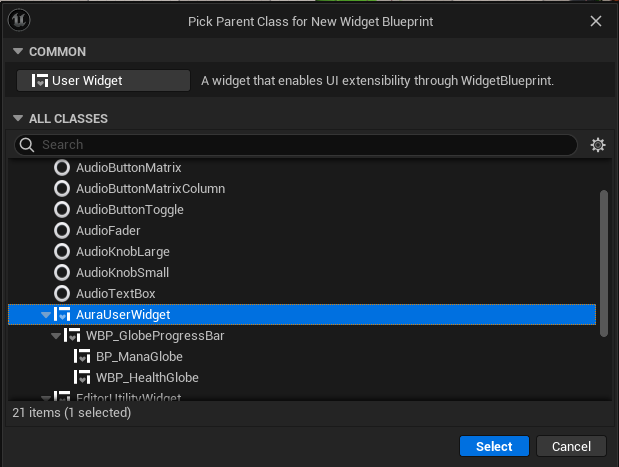The width and height of the screenshot is (619, 467).
Task: Focus the class Search field
Action: click(x=300, y=145)
